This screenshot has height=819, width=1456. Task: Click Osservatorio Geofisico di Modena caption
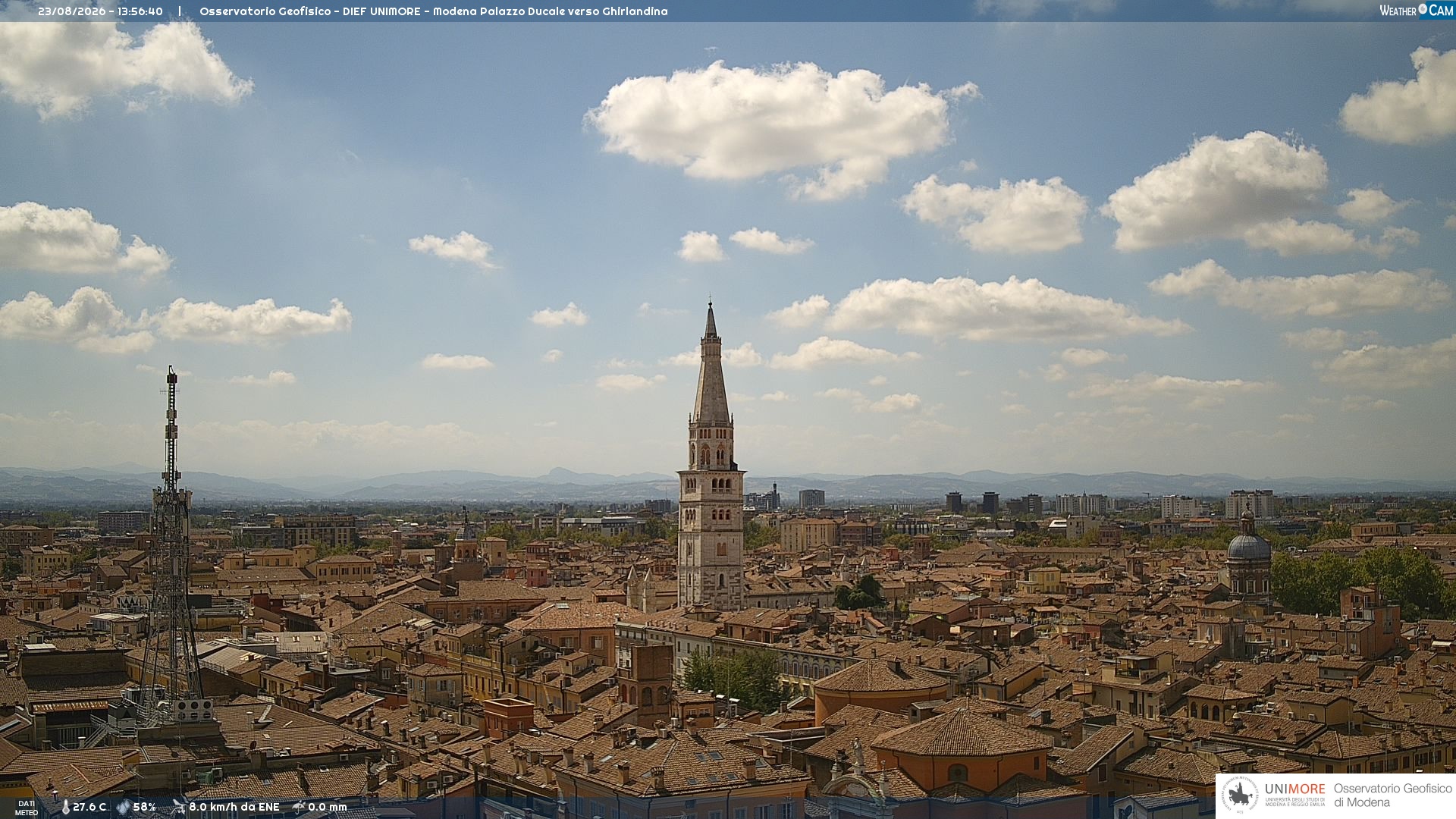(1392, 795)
